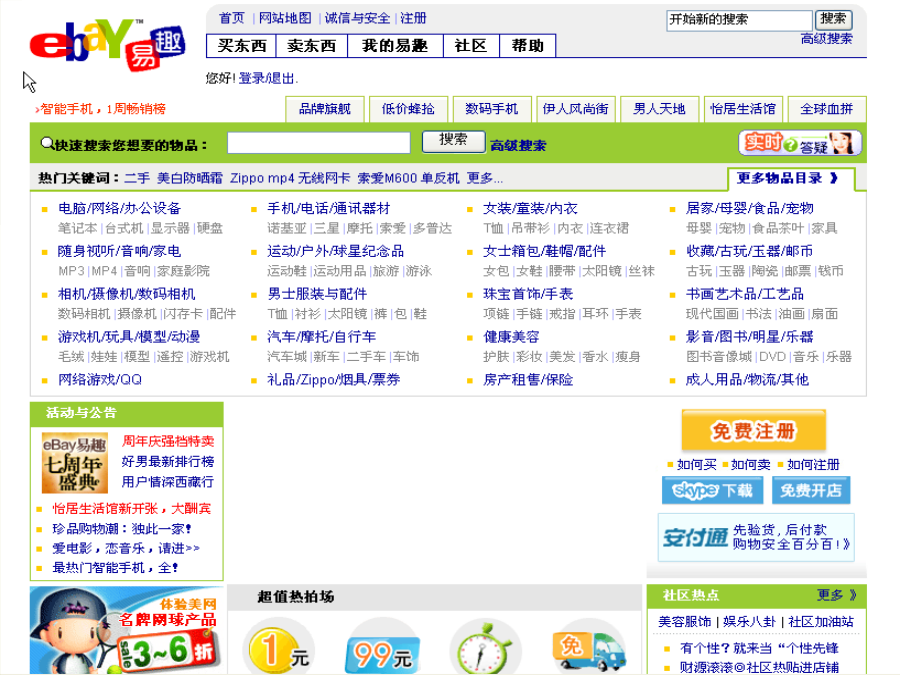Open 高级搜索 link in green bar
The image size is (900, 675).
point(518,146)
